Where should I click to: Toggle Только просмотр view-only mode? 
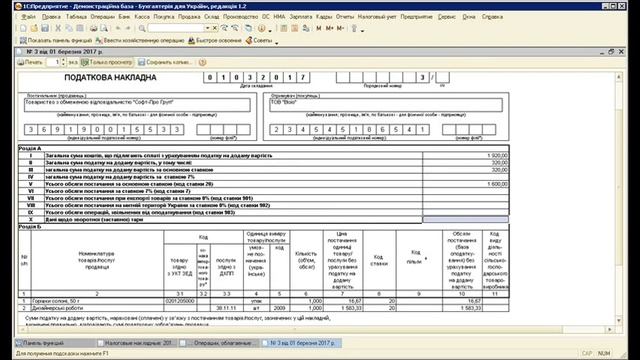(107, 62)
